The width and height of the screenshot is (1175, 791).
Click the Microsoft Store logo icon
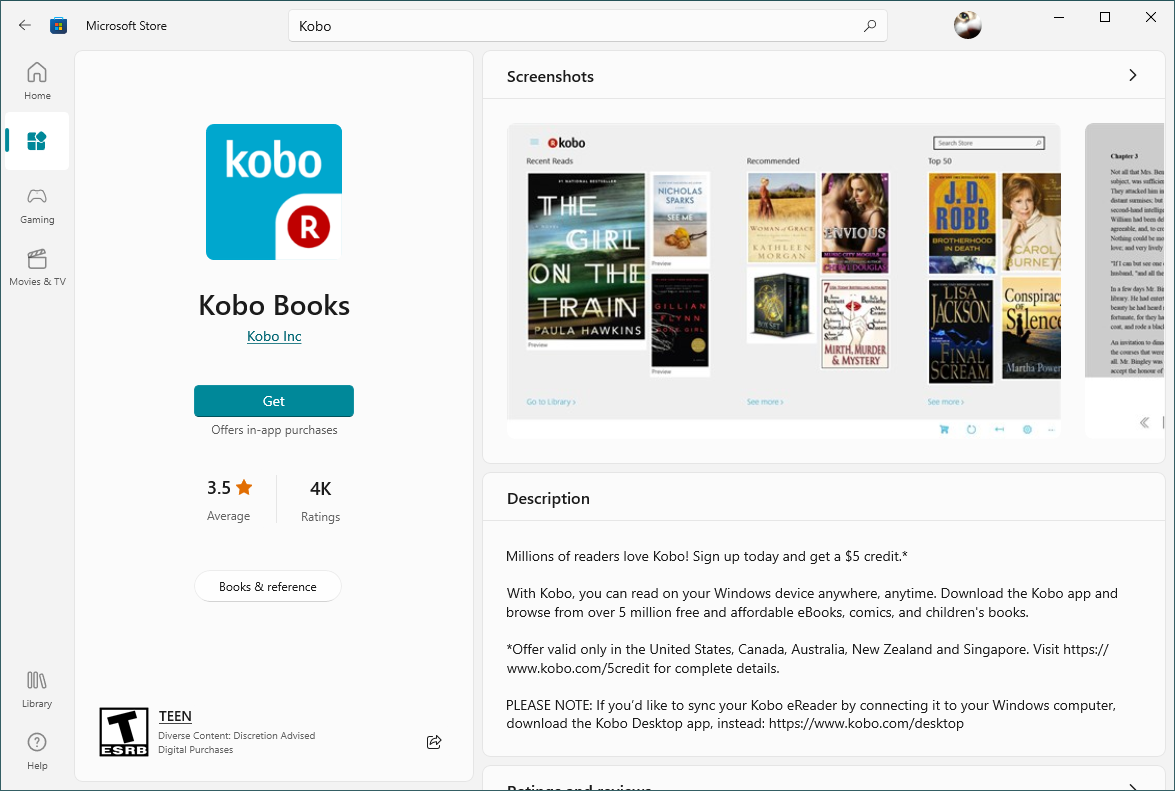click(x=58, y=25)
